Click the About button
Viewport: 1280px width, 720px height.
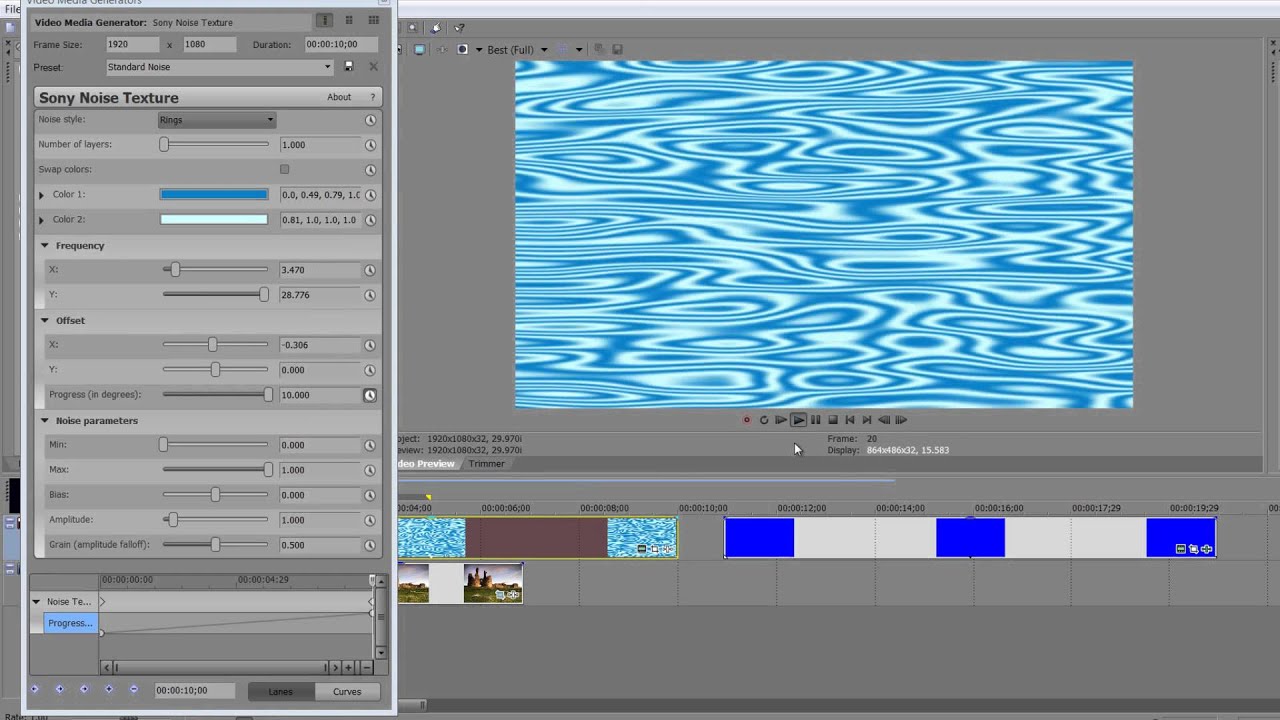[x=339, y=97]
